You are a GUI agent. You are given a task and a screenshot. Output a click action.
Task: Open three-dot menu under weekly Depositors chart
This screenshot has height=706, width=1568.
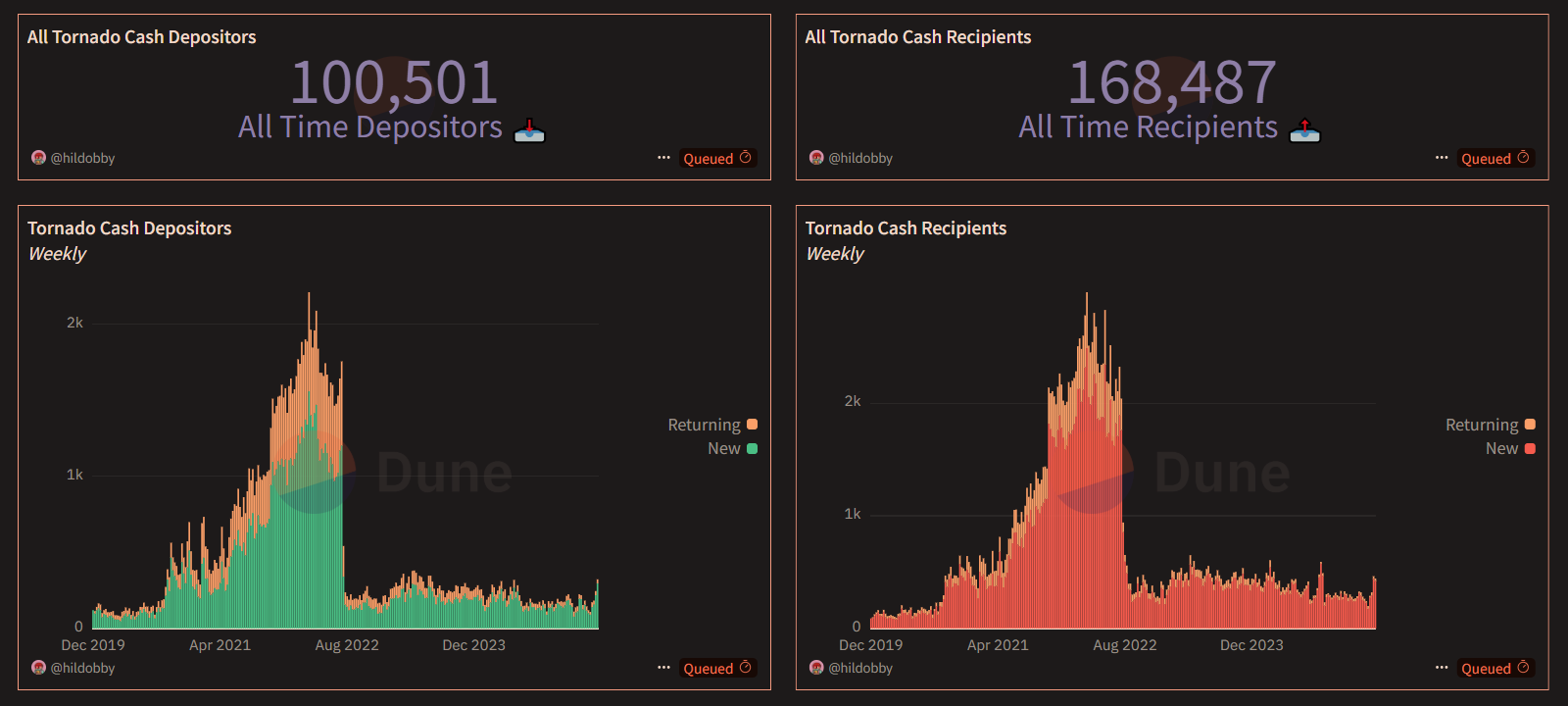pos(663,668)
